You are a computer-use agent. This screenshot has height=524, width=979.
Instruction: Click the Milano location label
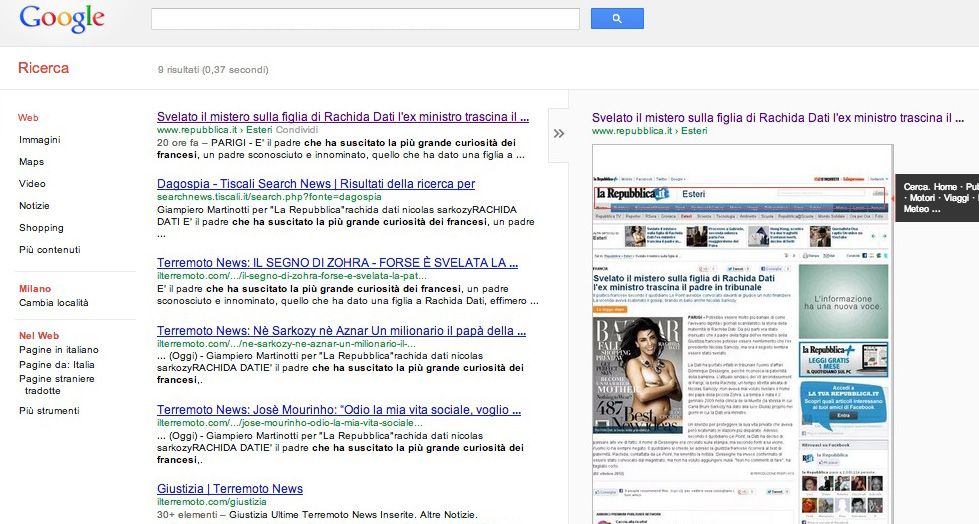[35, 289]
